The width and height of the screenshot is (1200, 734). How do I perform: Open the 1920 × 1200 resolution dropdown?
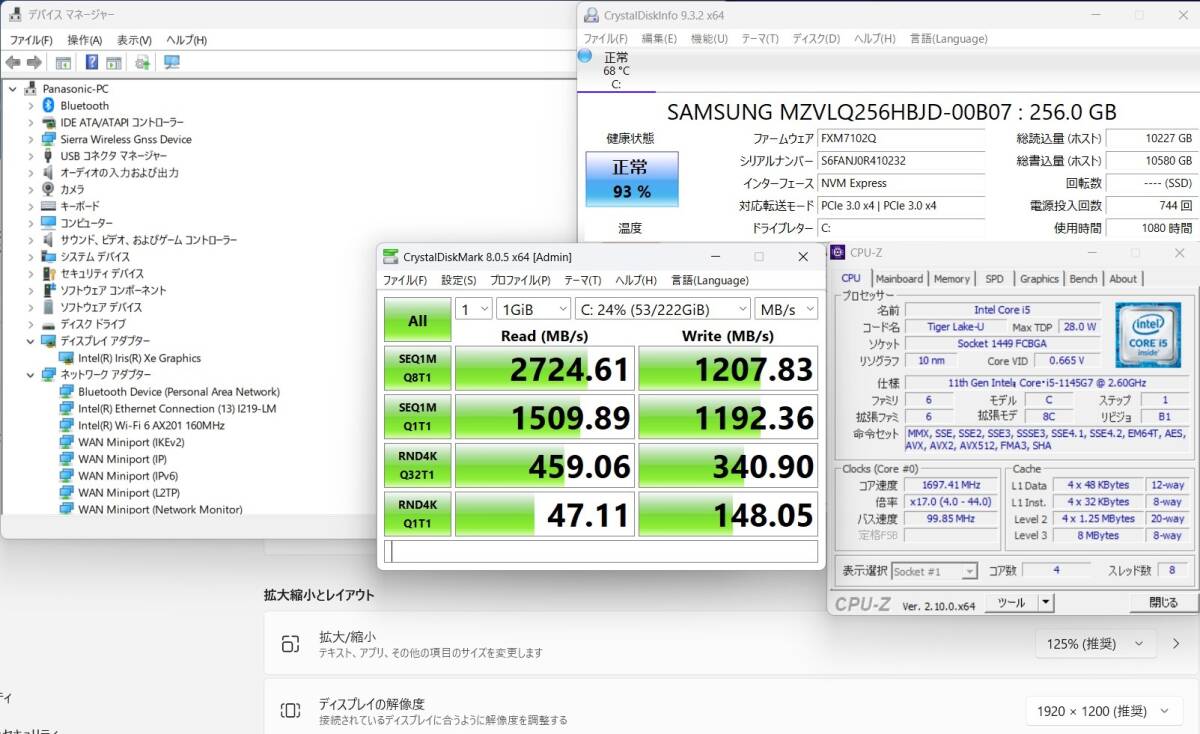(x=1104, y=711)
